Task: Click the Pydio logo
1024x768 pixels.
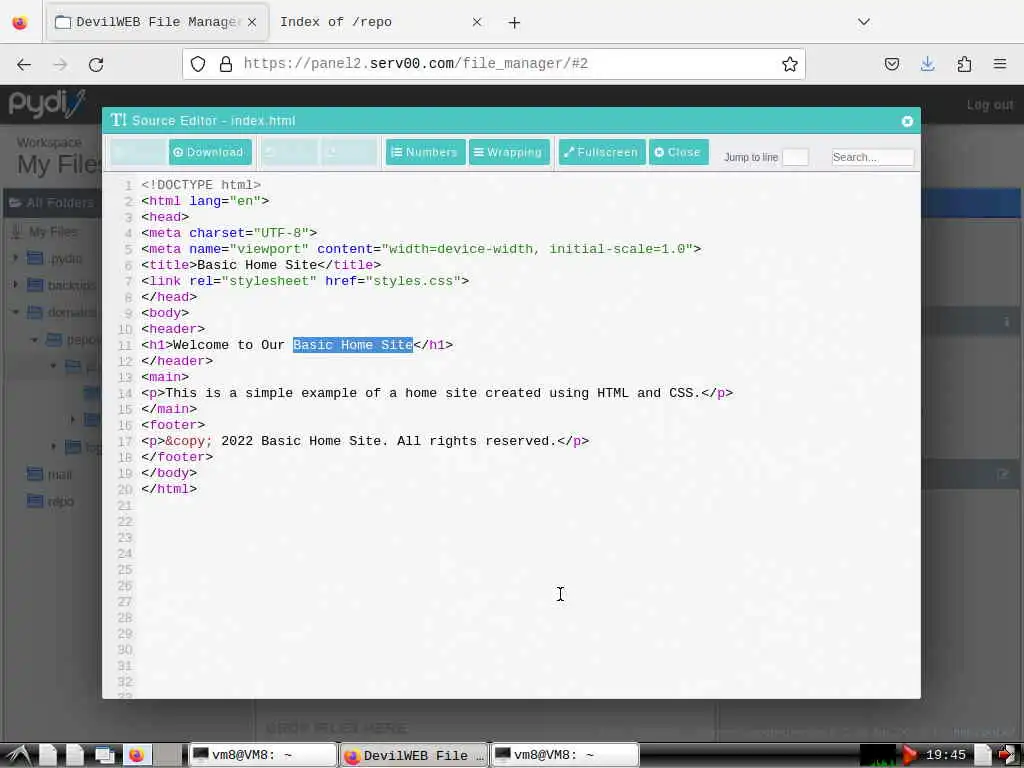Action: click(46, 104)
